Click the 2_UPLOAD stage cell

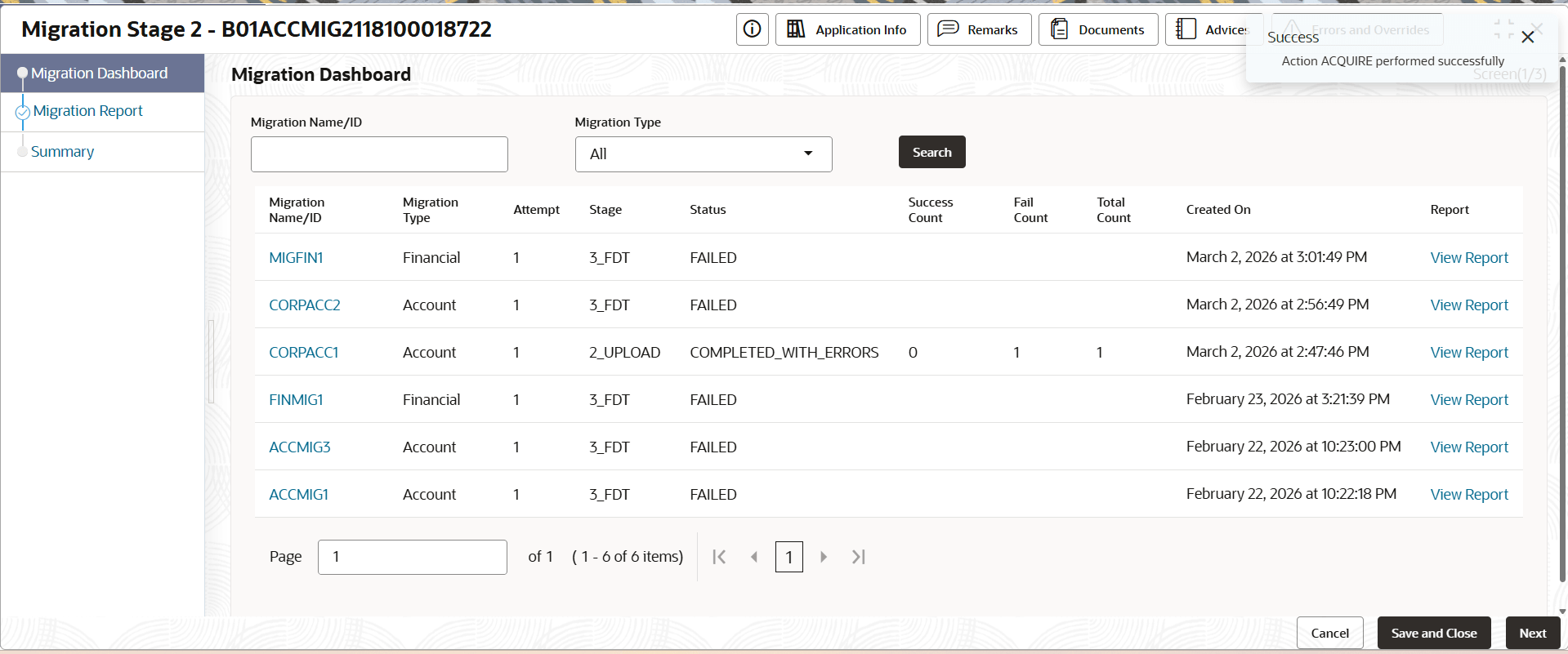click(x=625, y=353)
